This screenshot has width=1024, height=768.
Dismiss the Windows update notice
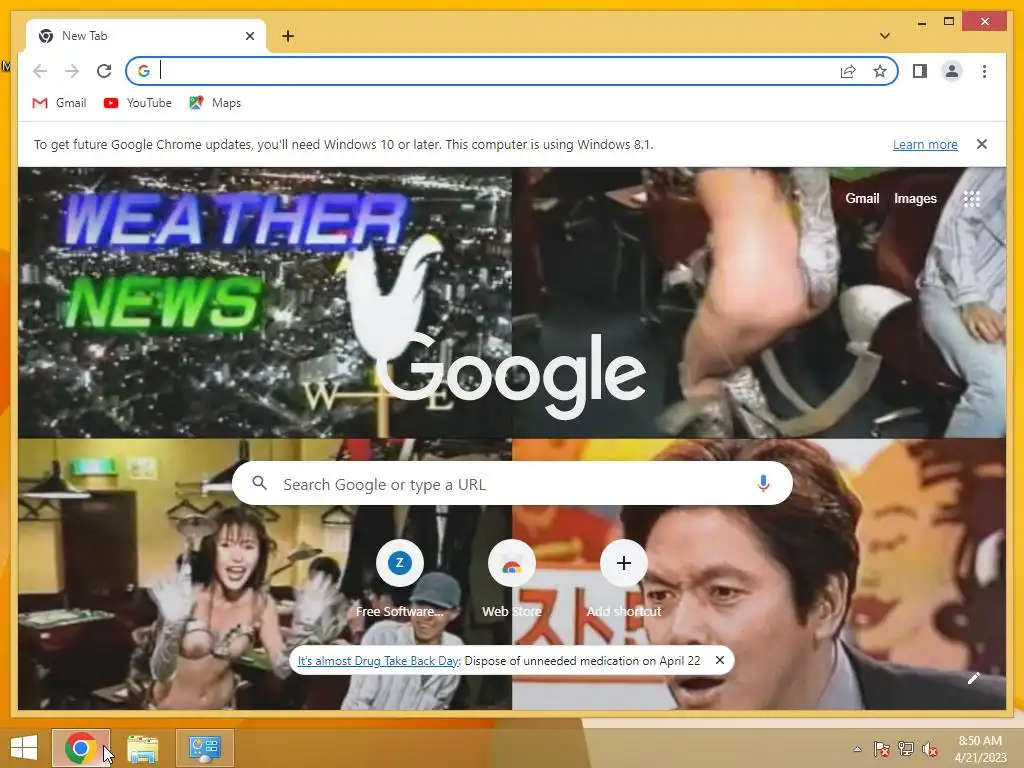(x=982, y=144)
